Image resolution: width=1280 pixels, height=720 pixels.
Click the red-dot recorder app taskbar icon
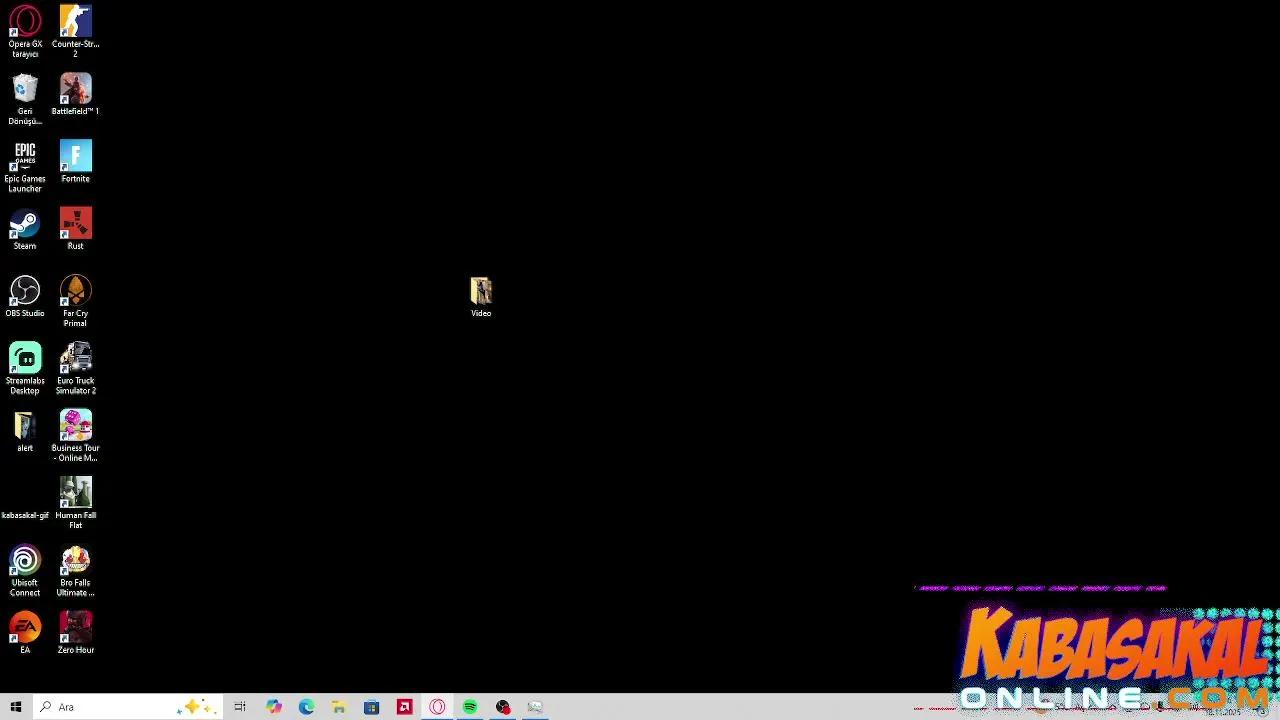[x=503, y=707]
